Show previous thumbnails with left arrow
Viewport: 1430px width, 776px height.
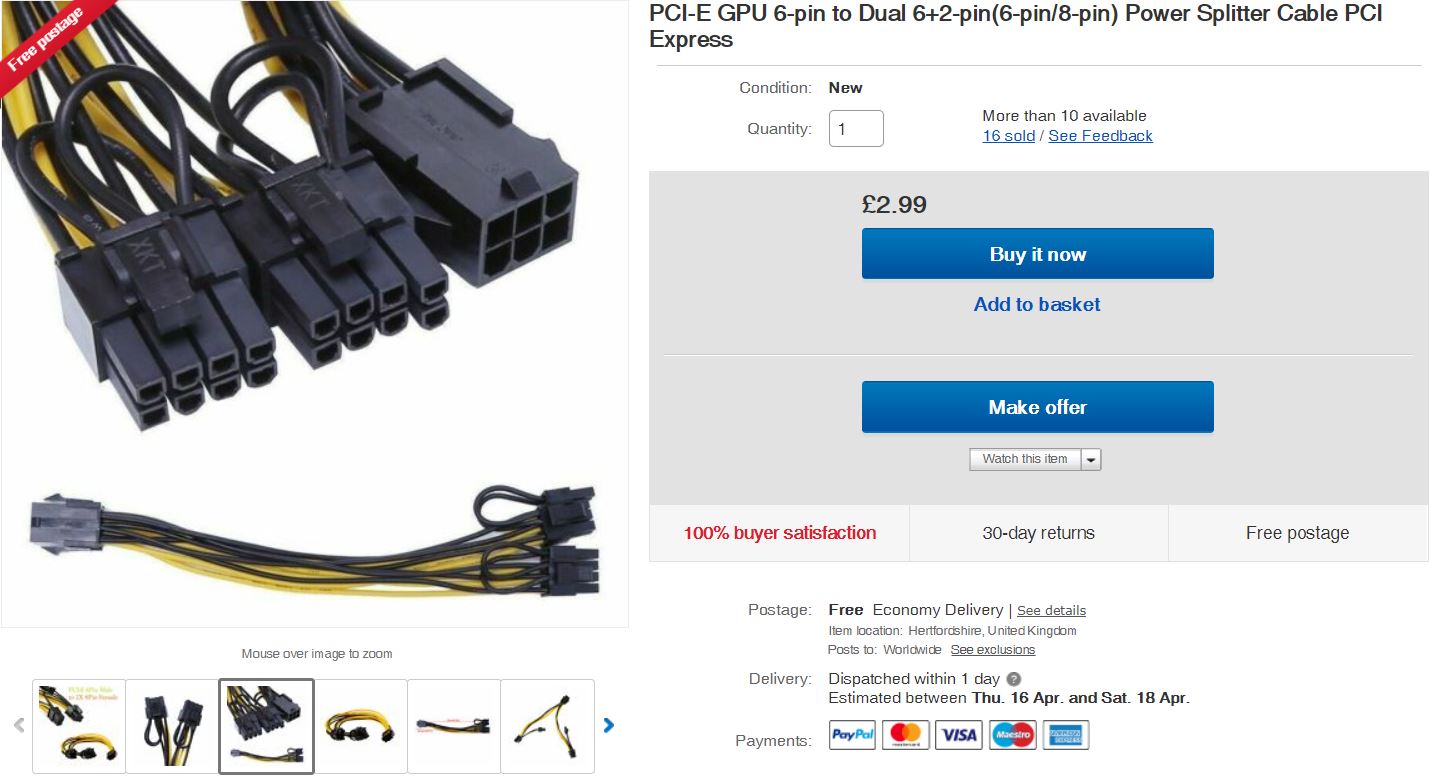(18, 725)
